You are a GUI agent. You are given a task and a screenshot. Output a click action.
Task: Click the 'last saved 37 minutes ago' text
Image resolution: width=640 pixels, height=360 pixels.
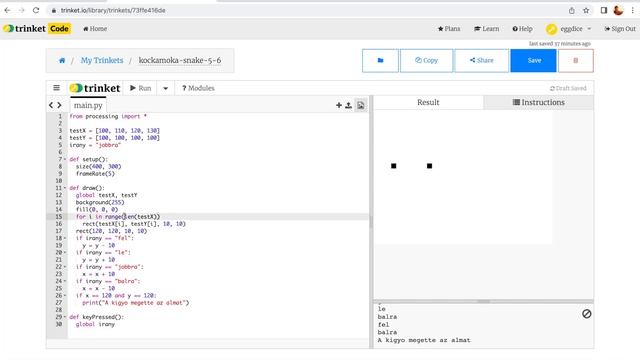tap(560, 44)
